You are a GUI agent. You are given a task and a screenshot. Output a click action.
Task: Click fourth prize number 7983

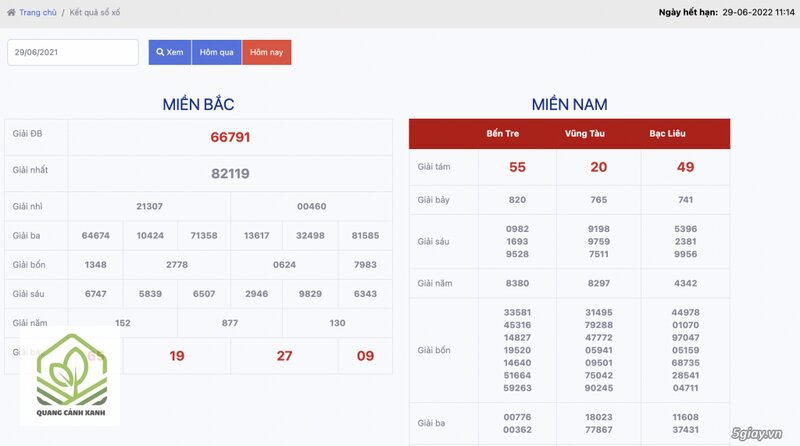pos(365,264)
